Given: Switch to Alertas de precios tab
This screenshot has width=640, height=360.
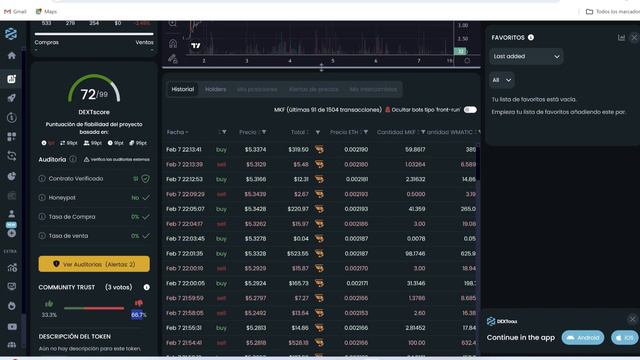Looking at the screenshot, I should (x=313, y=89).
